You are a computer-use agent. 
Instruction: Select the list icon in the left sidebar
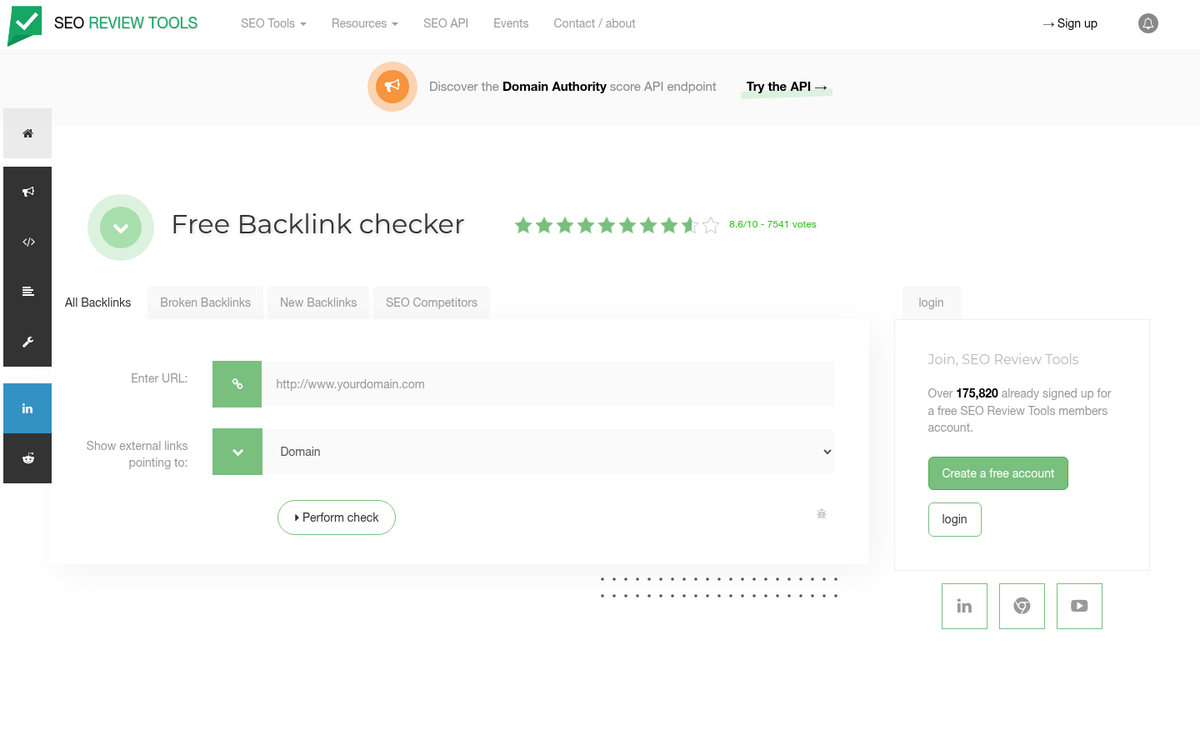tap(27, 291)
